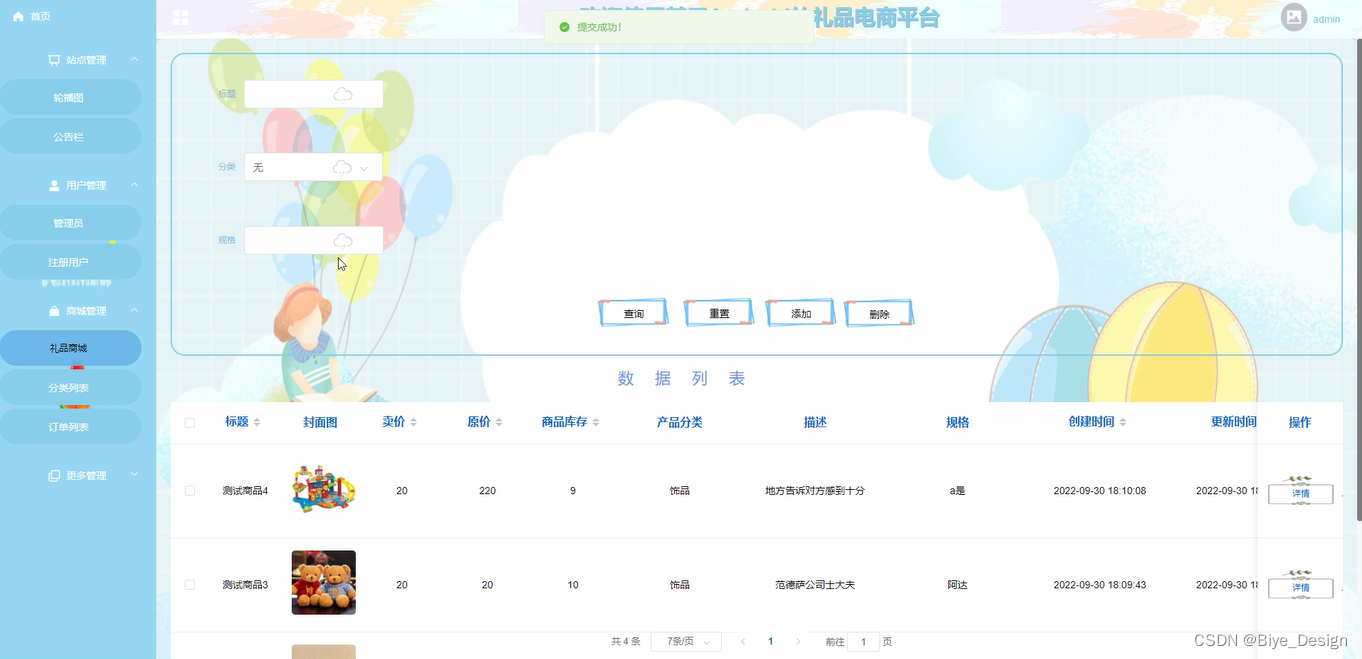Click the vertical page scrollbar
Image resolution: width=1362 pixels, height=659 pixels.
1357,279
